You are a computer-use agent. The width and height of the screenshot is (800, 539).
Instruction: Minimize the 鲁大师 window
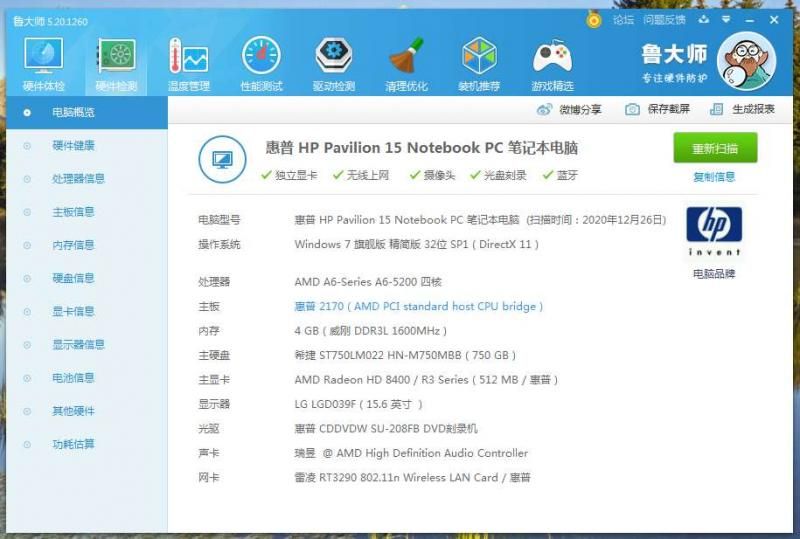(x=749, y=20)
